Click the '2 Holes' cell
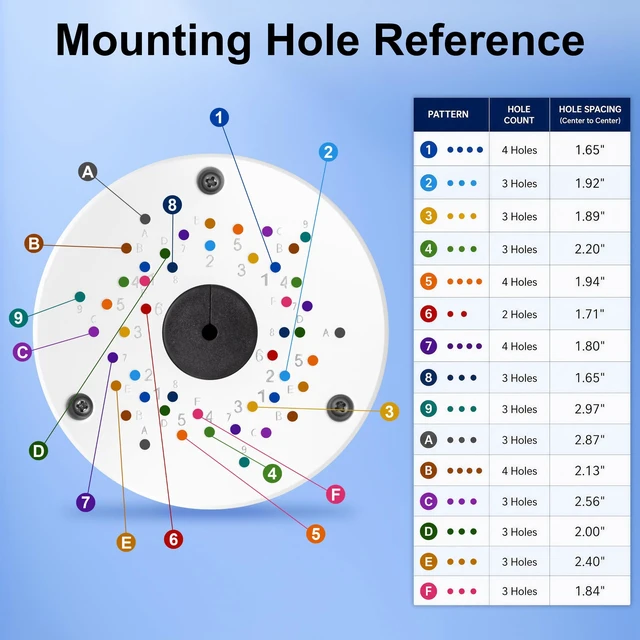 click(519, 314)
